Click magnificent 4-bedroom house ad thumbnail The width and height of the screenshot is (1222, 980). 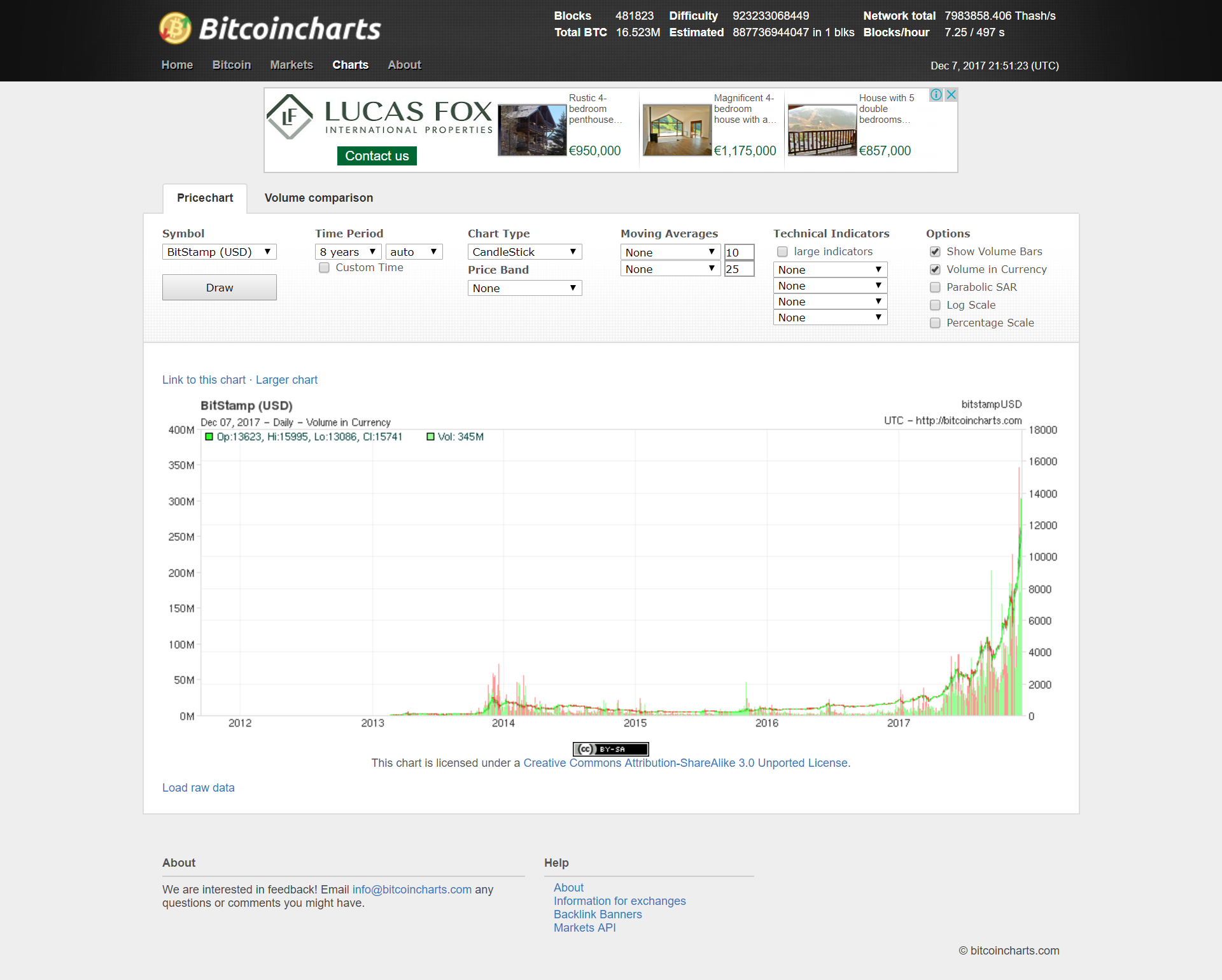click(x=677, y=130)
